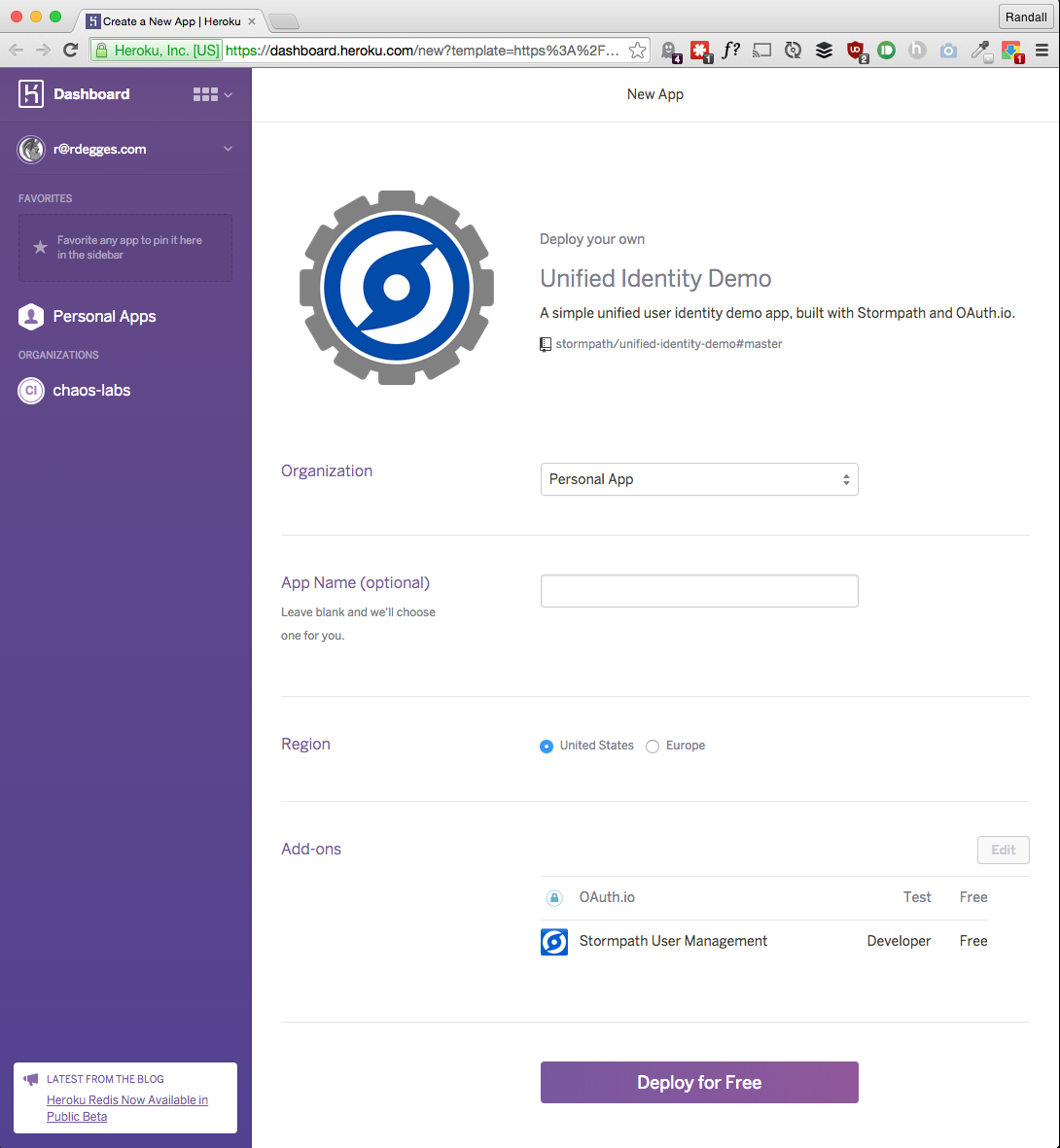1060x1148 pixels.
Task: Click the browser forward arrow
Action: coord(43,50)
